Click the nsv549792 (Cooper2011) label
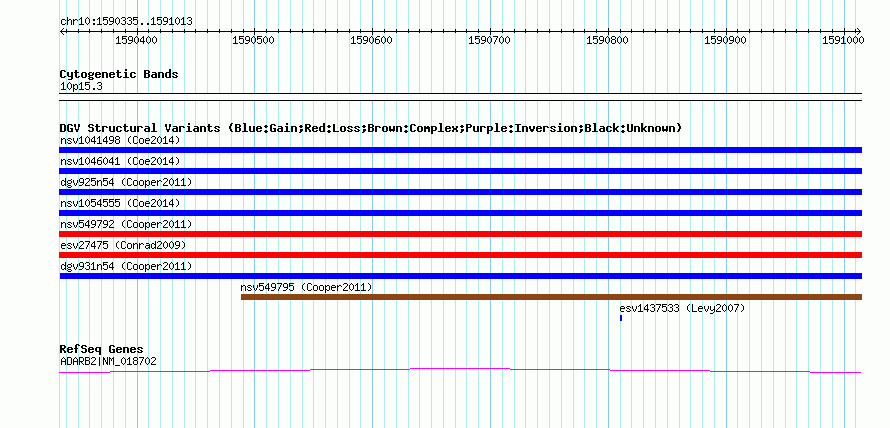 pyautogui.click(x=126, y=224)
